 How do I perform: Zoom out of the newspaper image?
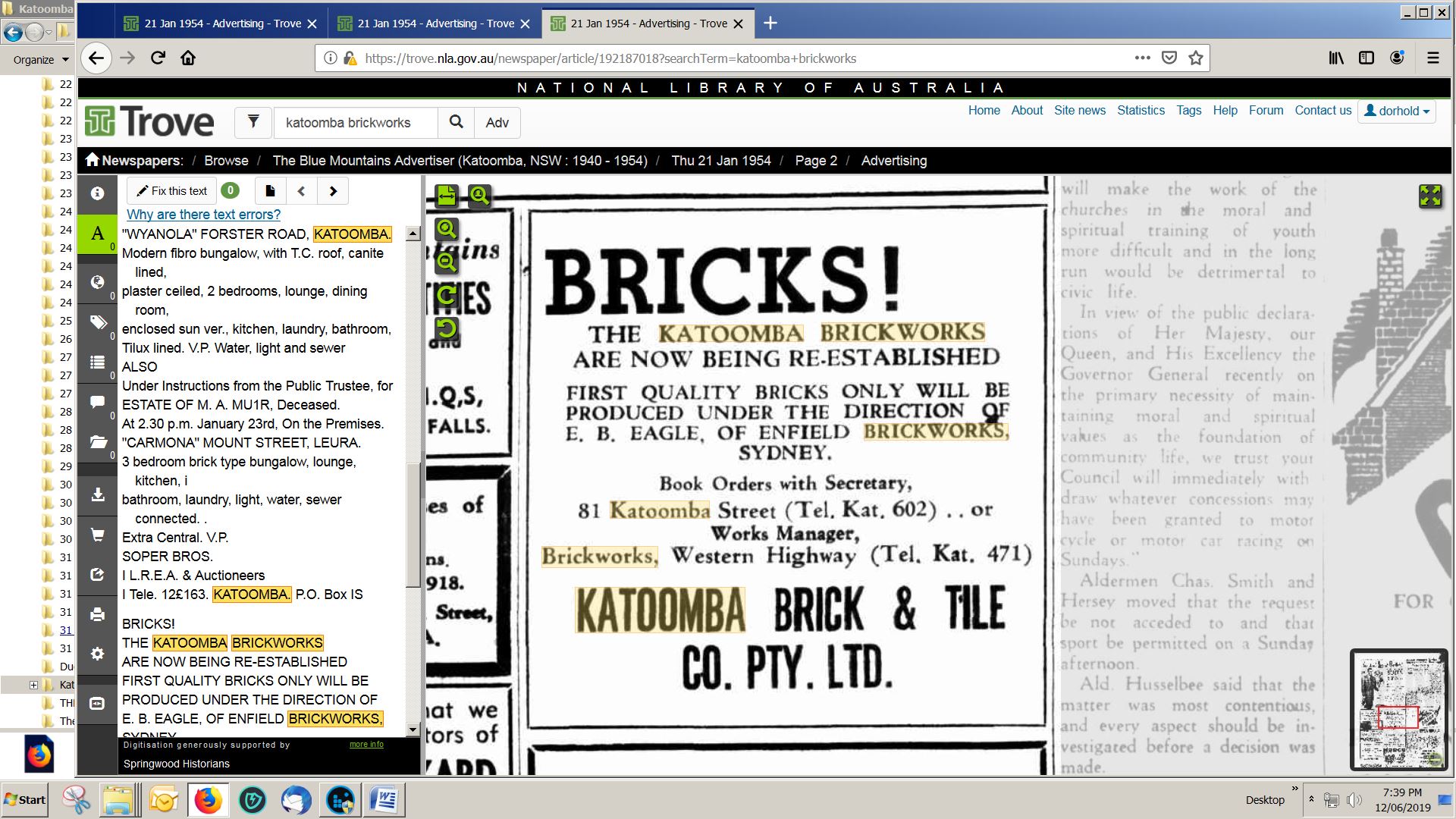[x=447, y=262]
